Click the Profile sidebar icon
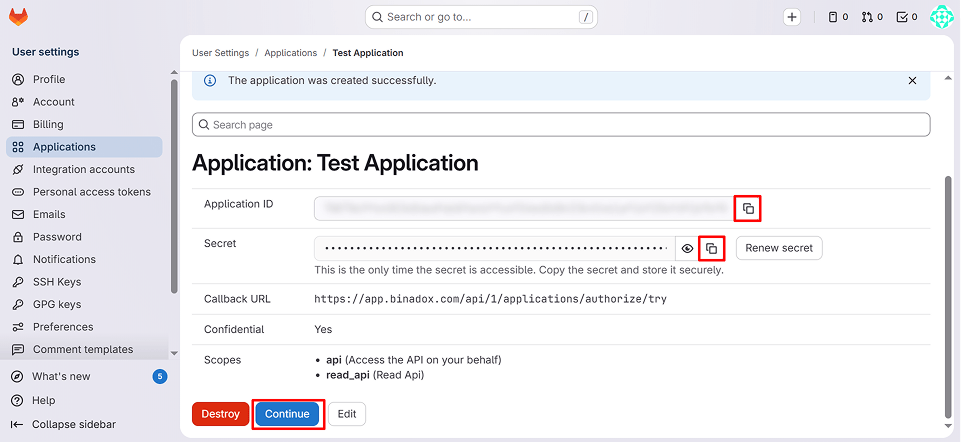The image size is (961, 442). coord(18,80)
